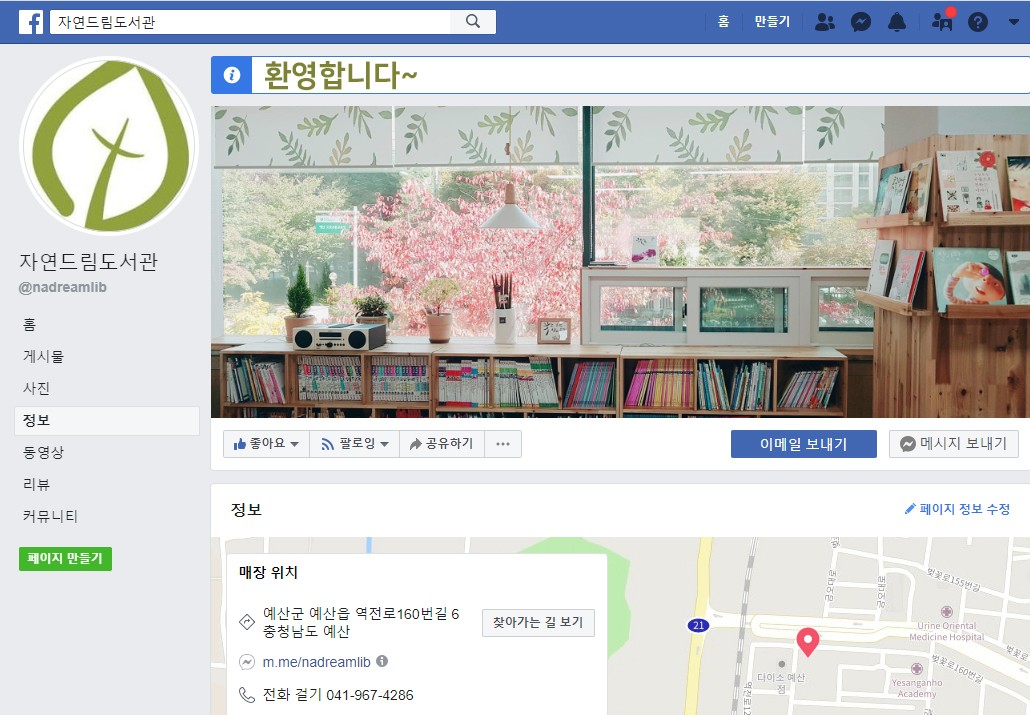Open the friend requests icon
This screenshot has width=1030, height=715.
coord(824,22)
